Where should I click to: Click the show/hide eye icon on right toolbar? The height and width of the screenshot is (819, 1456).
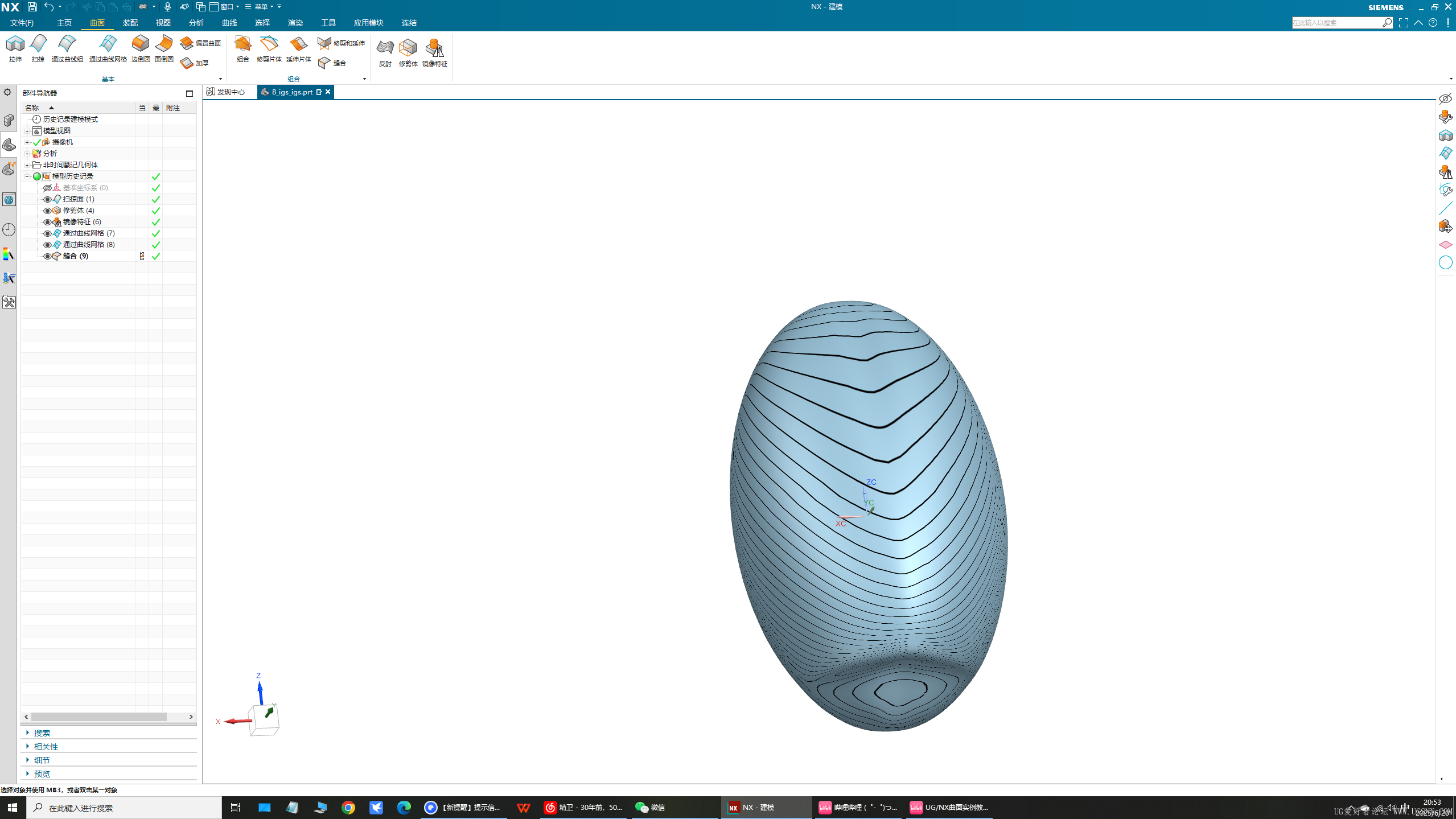pyautogui.click(x=1445, y=99)
